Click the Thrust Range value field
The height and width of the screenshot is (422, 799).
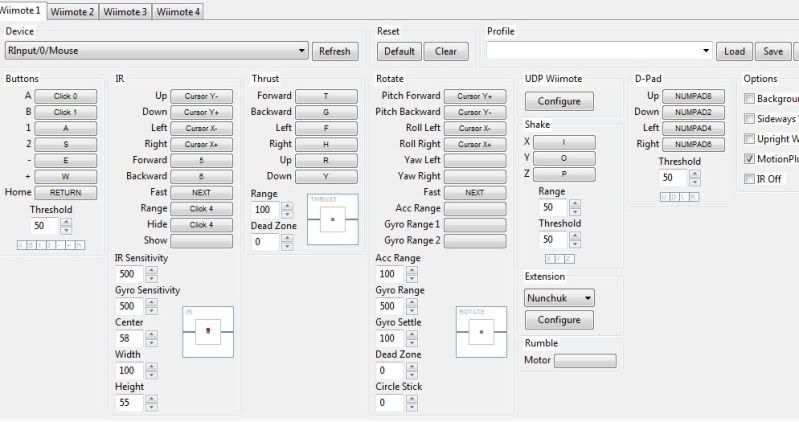266,209
